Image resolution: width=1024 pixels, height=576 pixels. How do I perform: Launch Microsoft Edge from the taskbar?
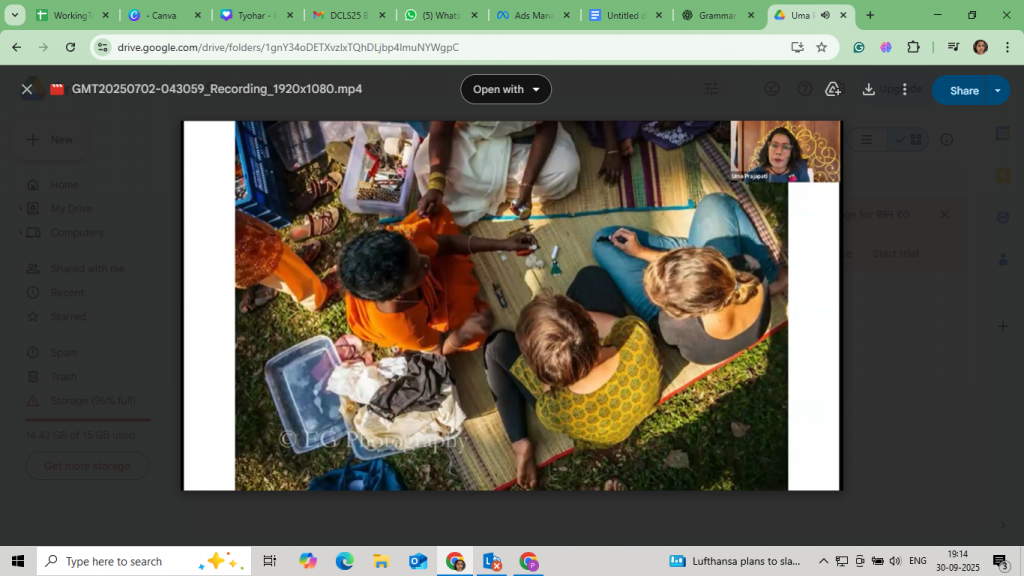pyautogui.click(x=345, y=561)
